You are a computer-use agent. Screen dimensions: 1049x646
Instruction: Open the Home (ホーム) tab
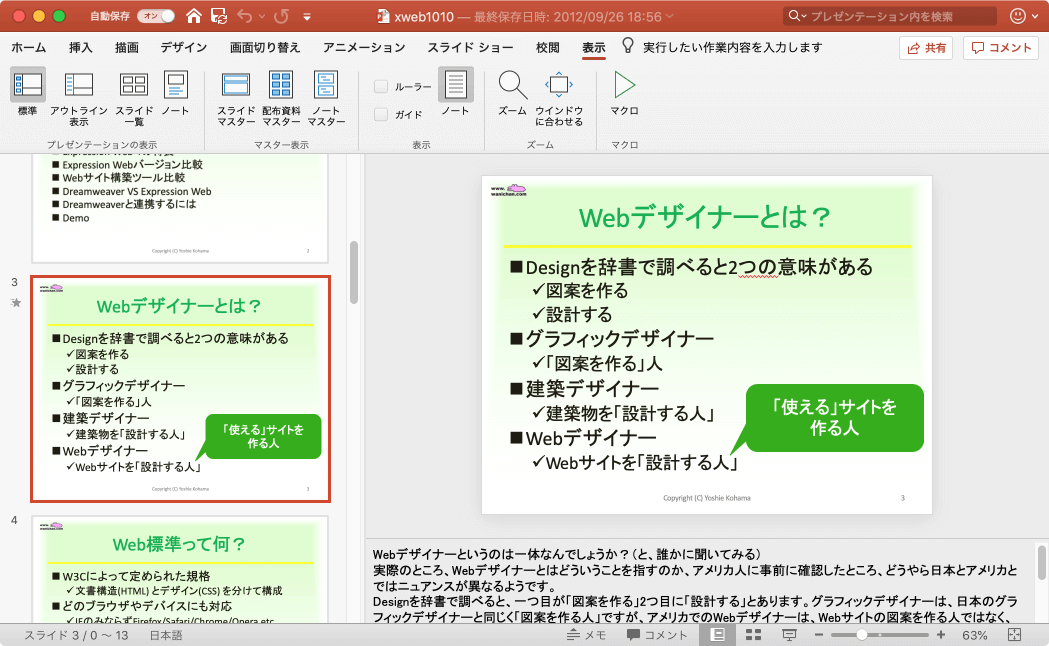coord(29,47)
